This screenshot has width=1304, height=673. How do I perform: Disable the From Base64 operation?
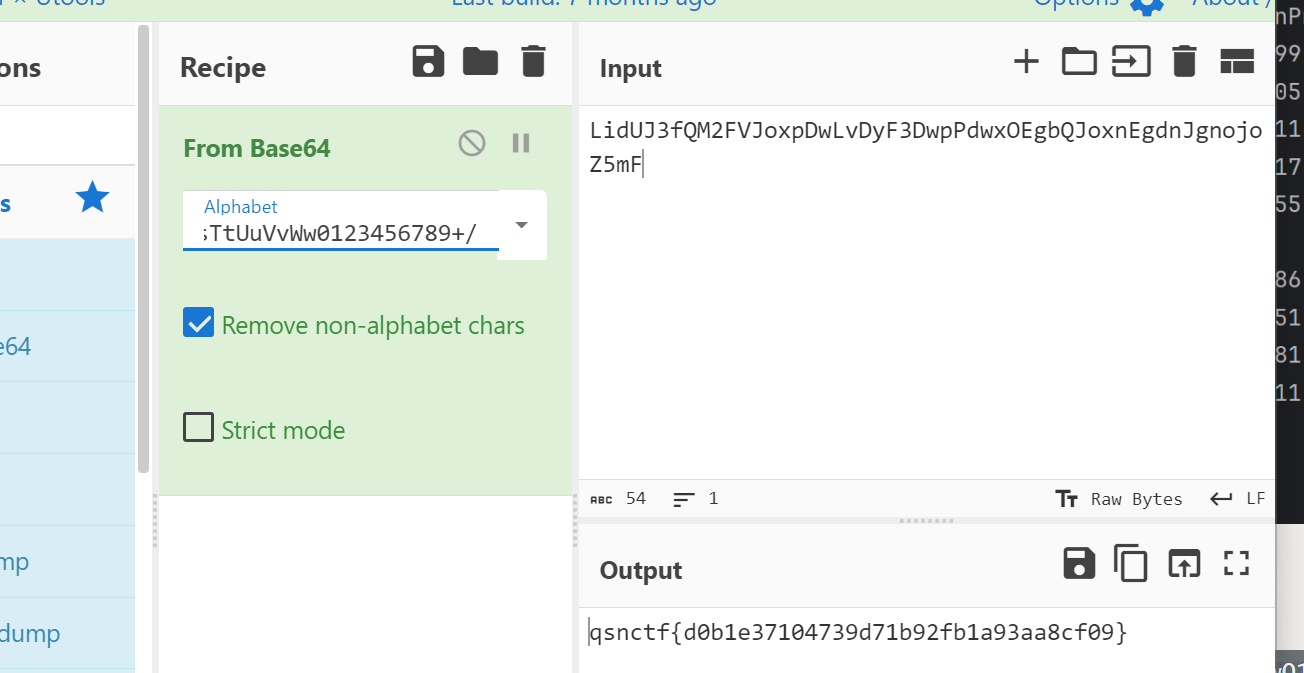click(x=472, y=143)
